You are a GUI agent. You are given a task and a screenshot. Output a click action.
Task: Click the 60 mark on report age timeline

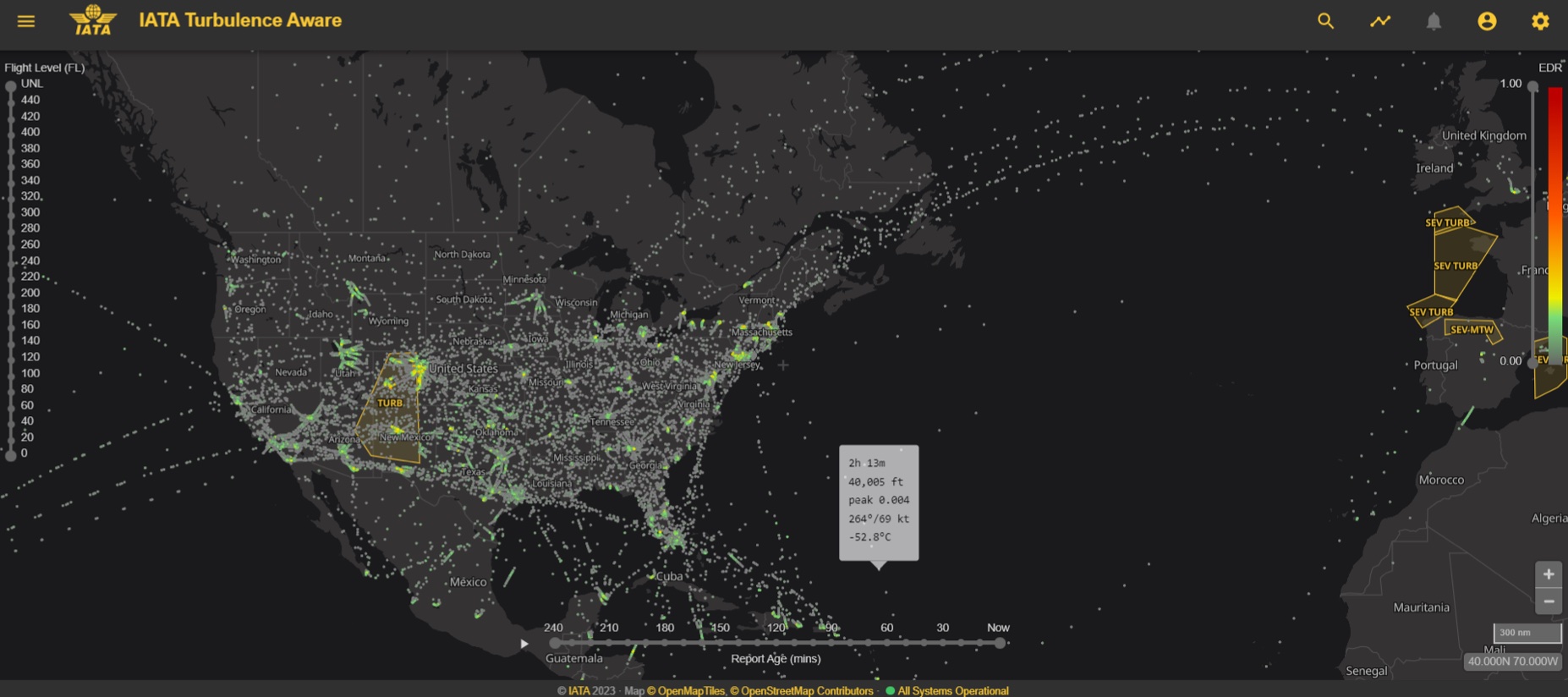coord(886,628)
